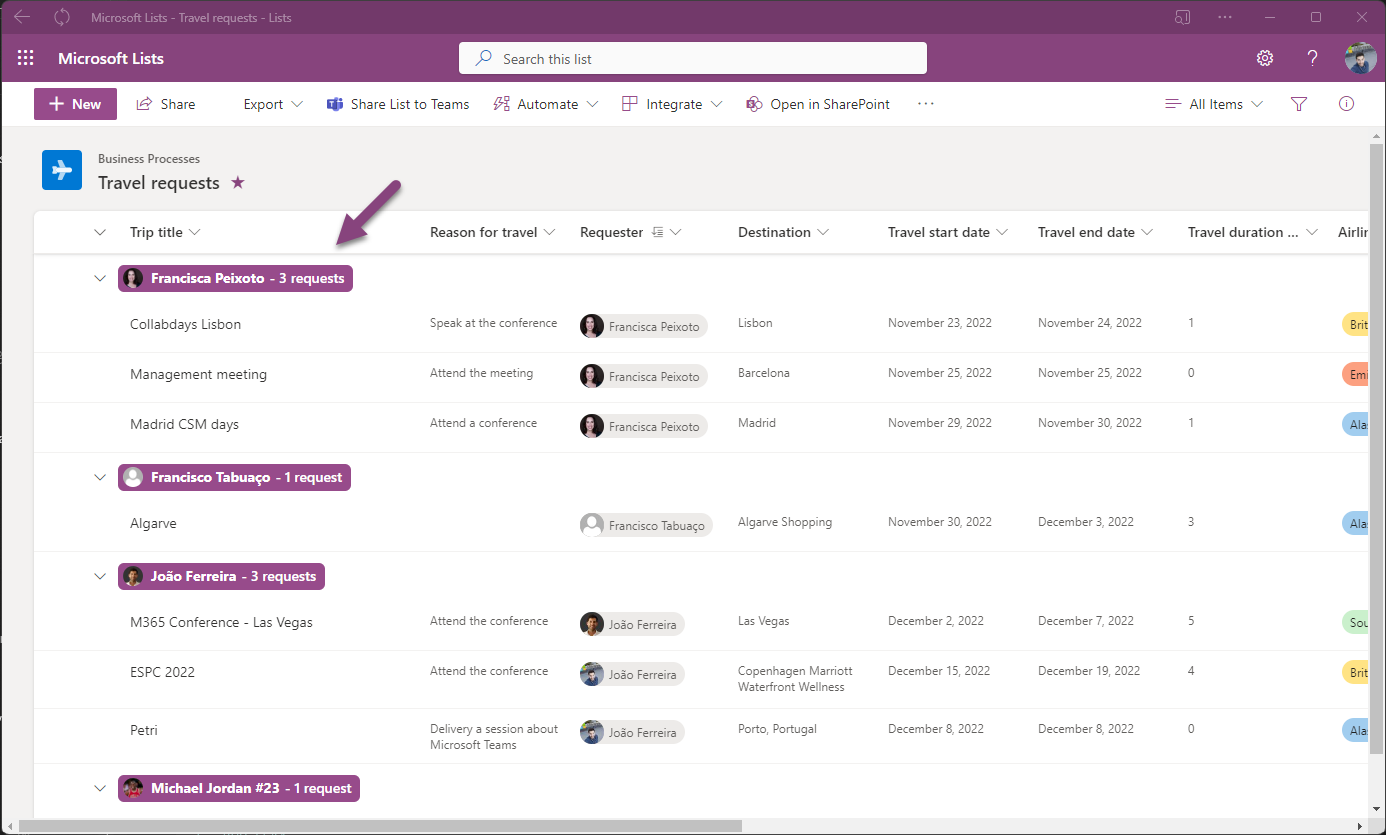This screenshot has width=1386, height=835.
Task: Open the Automate menu
Action: click(546, 104)
